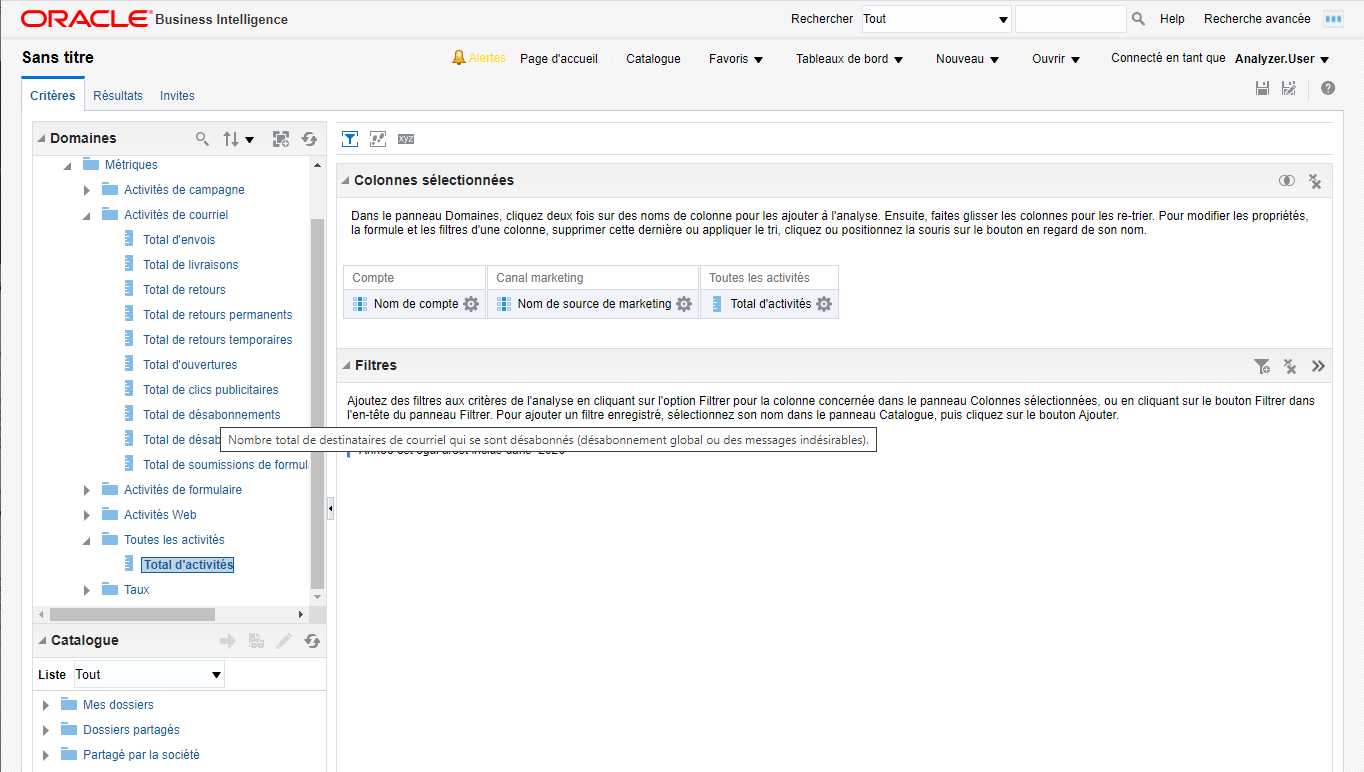Click in the top search text field
Screen dimensions: 1364x772
pos(1070,19)
